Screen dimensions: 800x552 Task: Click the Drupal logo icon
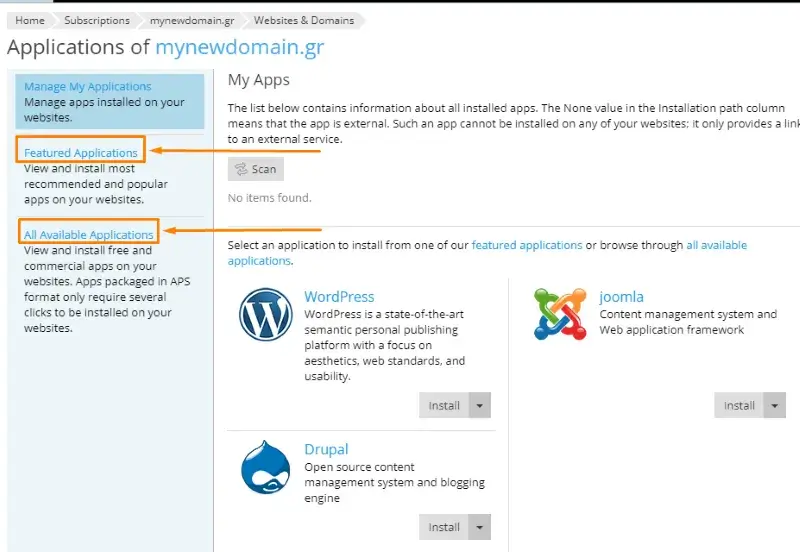[265, 467]
